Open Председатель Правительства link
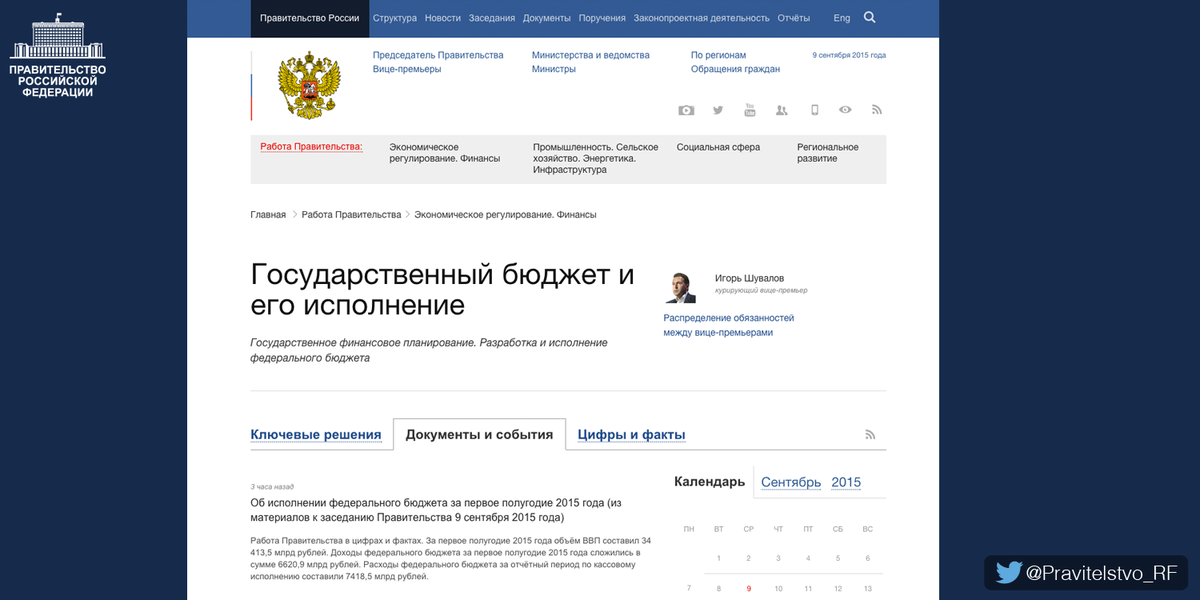 tap(438, 55)
